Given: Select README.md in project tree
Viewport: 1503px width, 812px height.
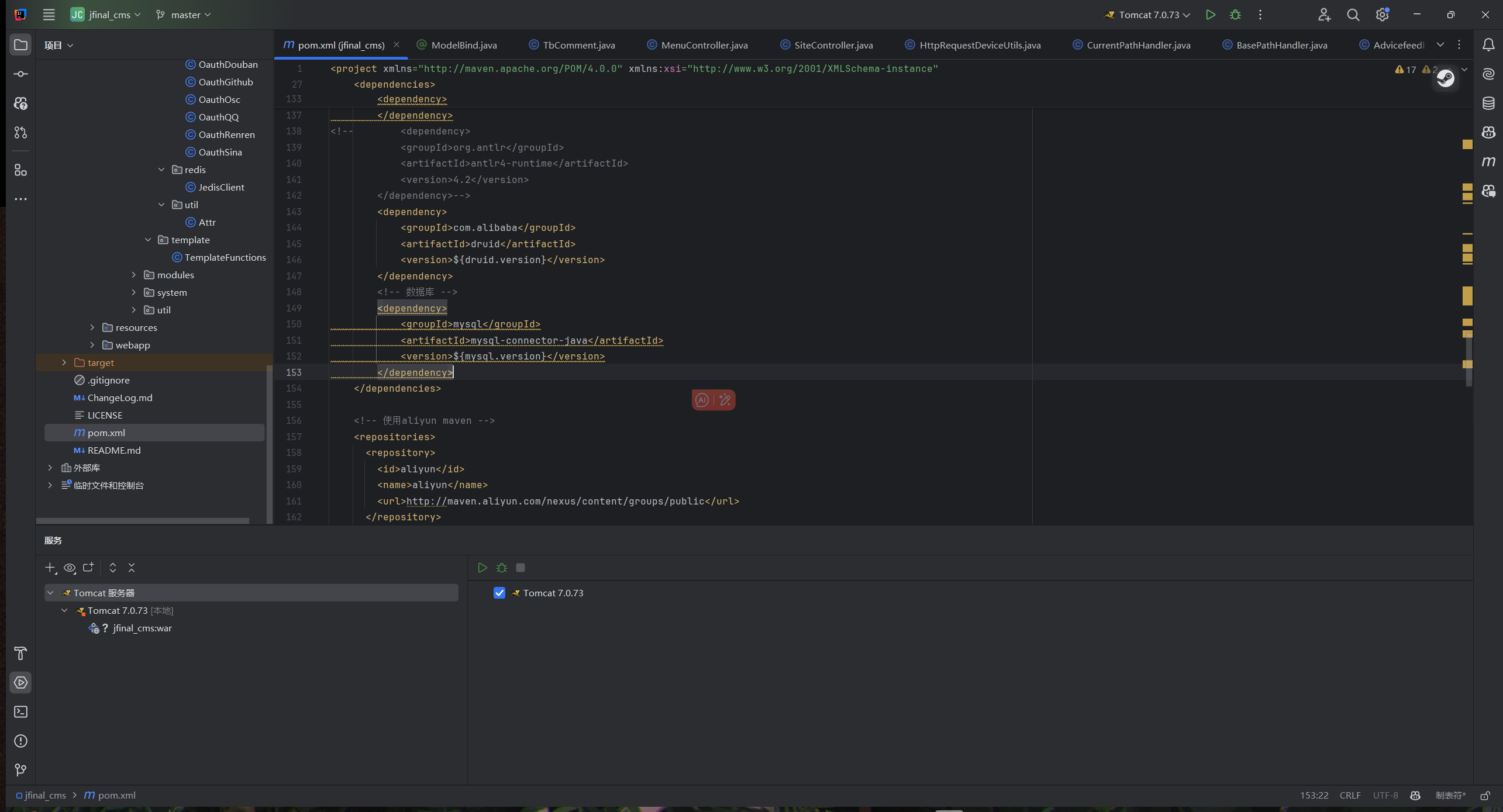Looking at the screenshot, I should 114,450.
